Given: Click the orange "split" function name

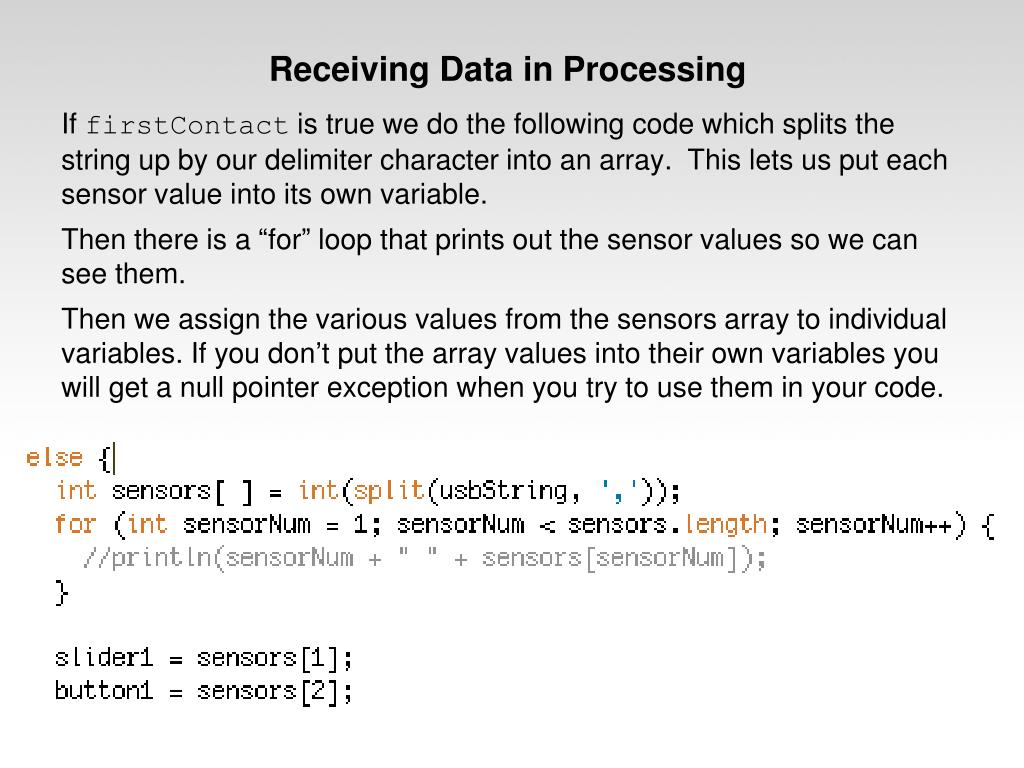Looking at the screenshot, I should tap(389, 491).
